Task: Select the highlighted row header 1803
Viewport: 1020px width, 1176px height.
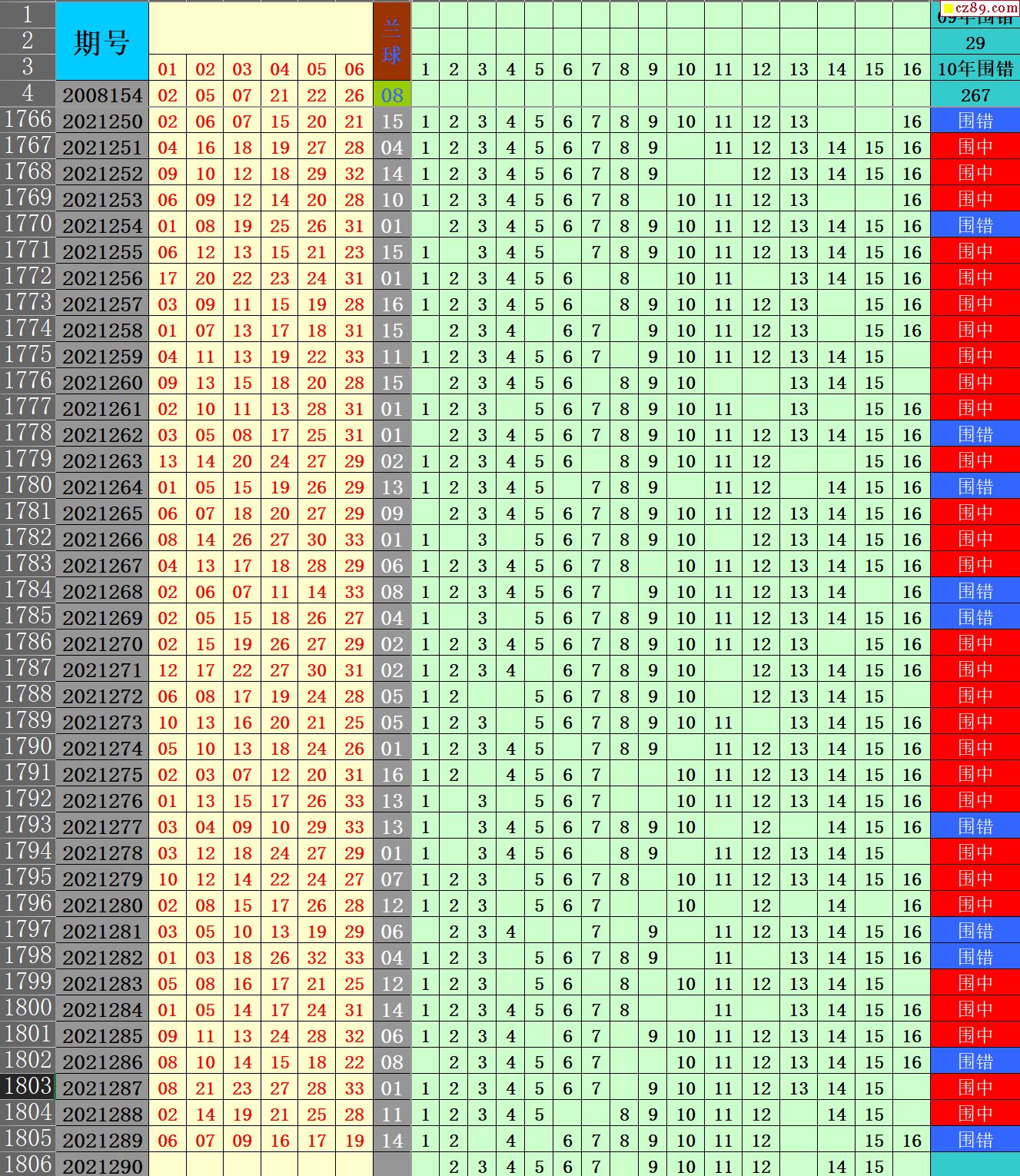Action: point(28,1088)
